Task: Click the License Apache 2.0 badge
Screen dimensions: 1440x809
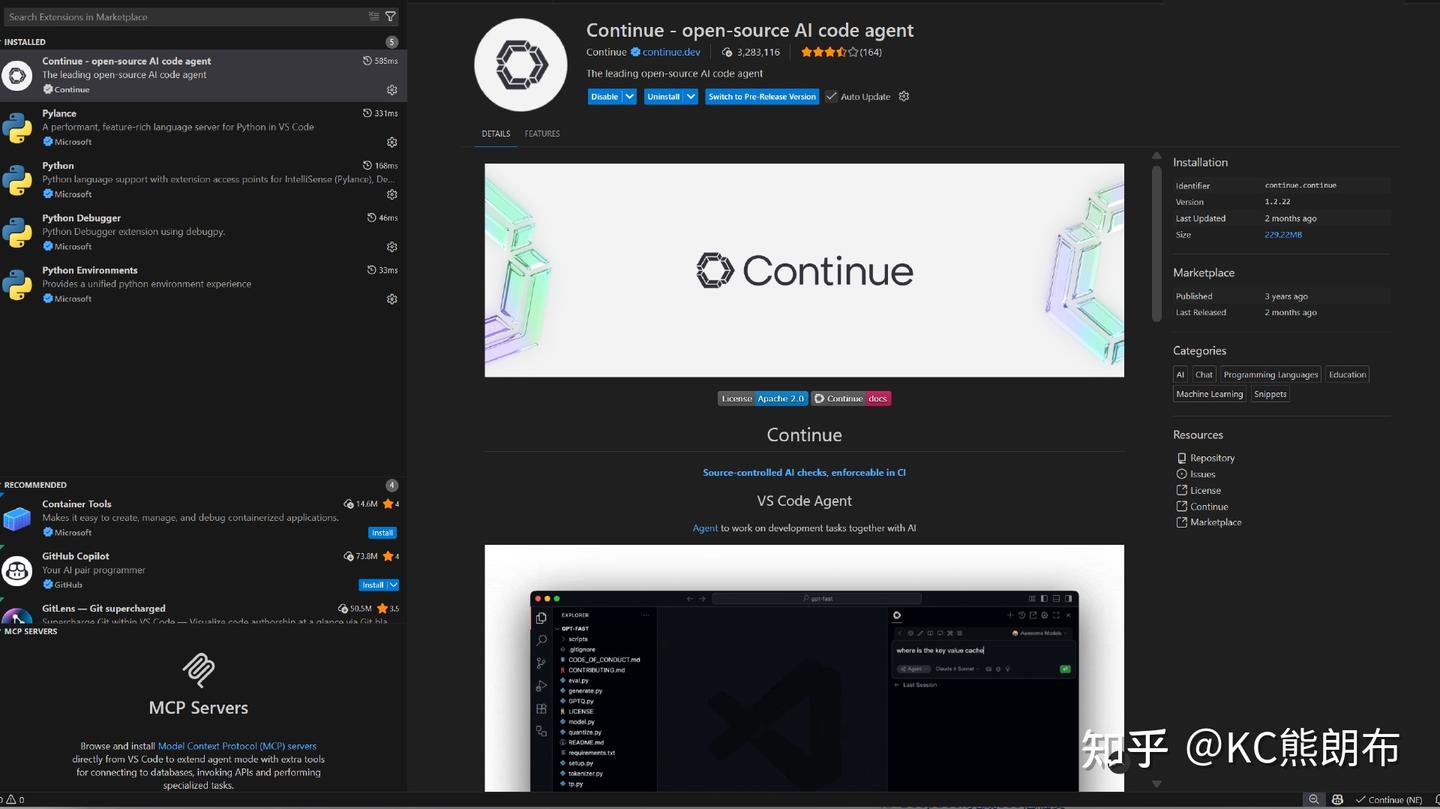Action: pos(763,398)
